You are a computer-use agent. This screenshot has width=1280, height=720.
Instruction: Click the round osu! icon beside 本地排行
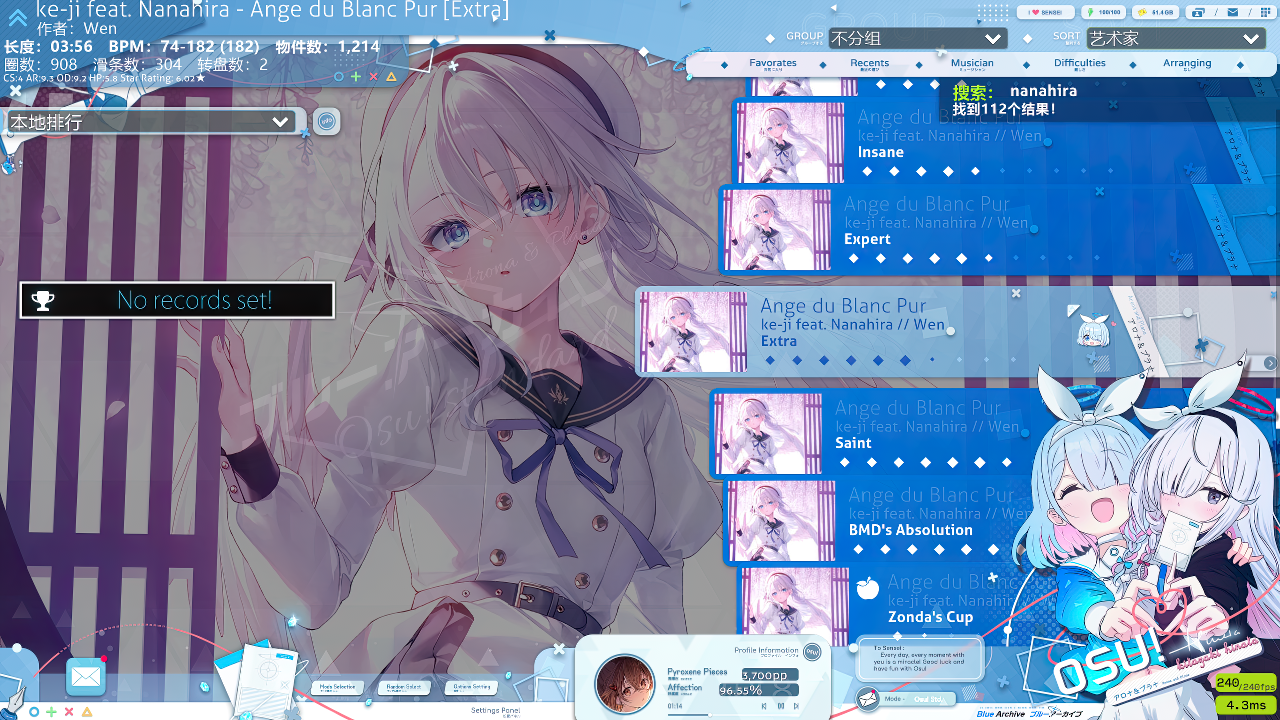click(327, 122)
